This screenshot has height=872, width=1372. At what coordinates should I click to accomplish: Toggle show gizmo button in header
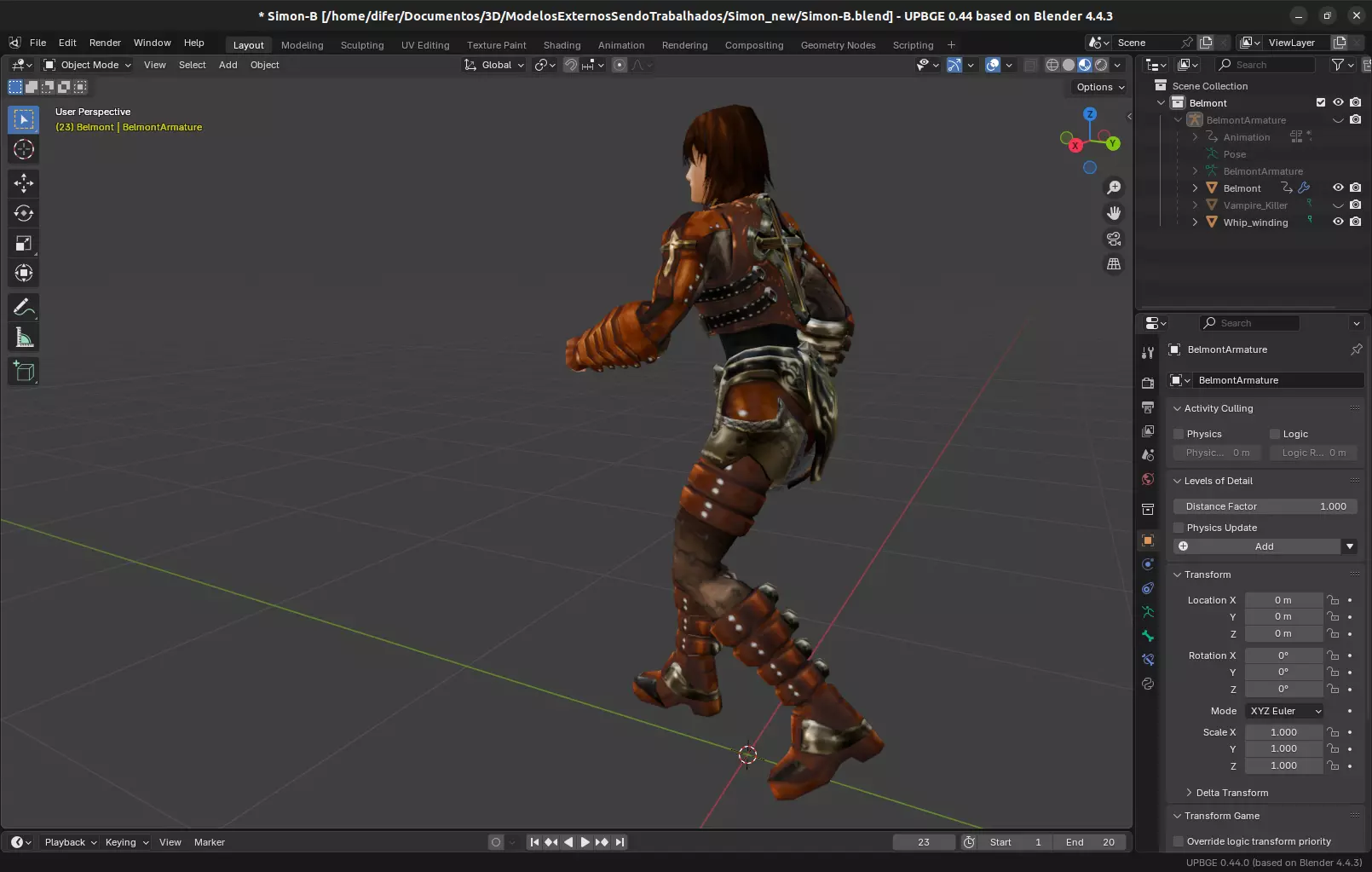[954, 65]
